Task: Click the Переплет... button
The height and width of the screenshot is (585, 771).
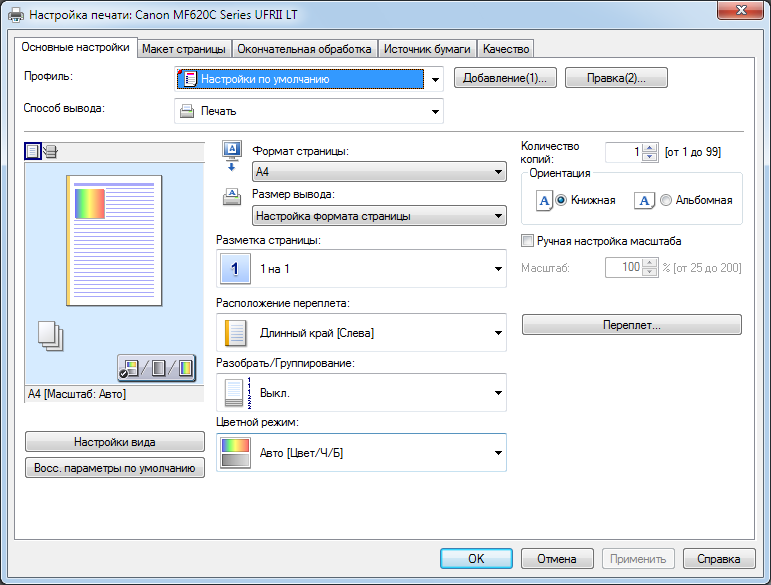Action: click(632, 325)
